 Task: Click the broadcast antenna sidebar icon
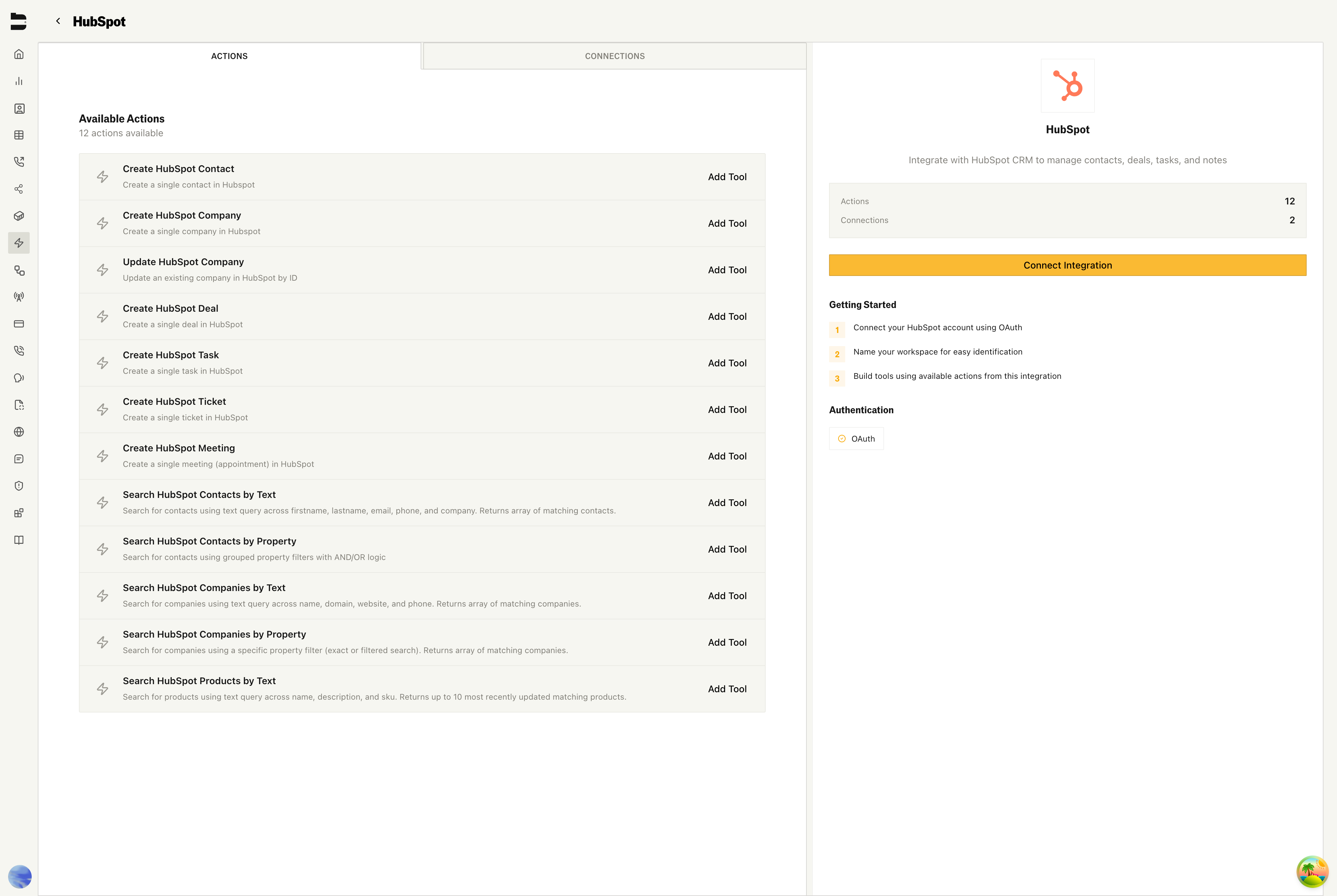19,297
